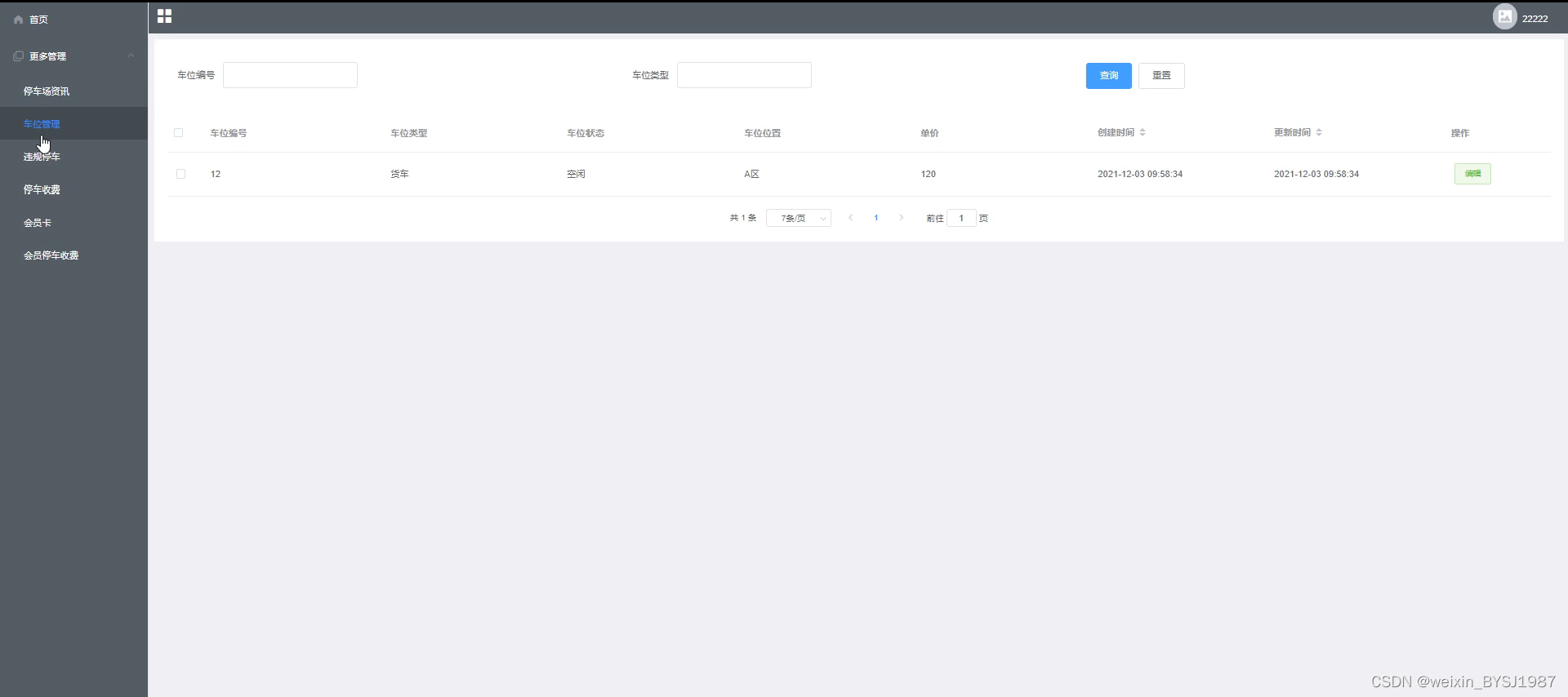Click the 重置 button

tap(1161, 76)
